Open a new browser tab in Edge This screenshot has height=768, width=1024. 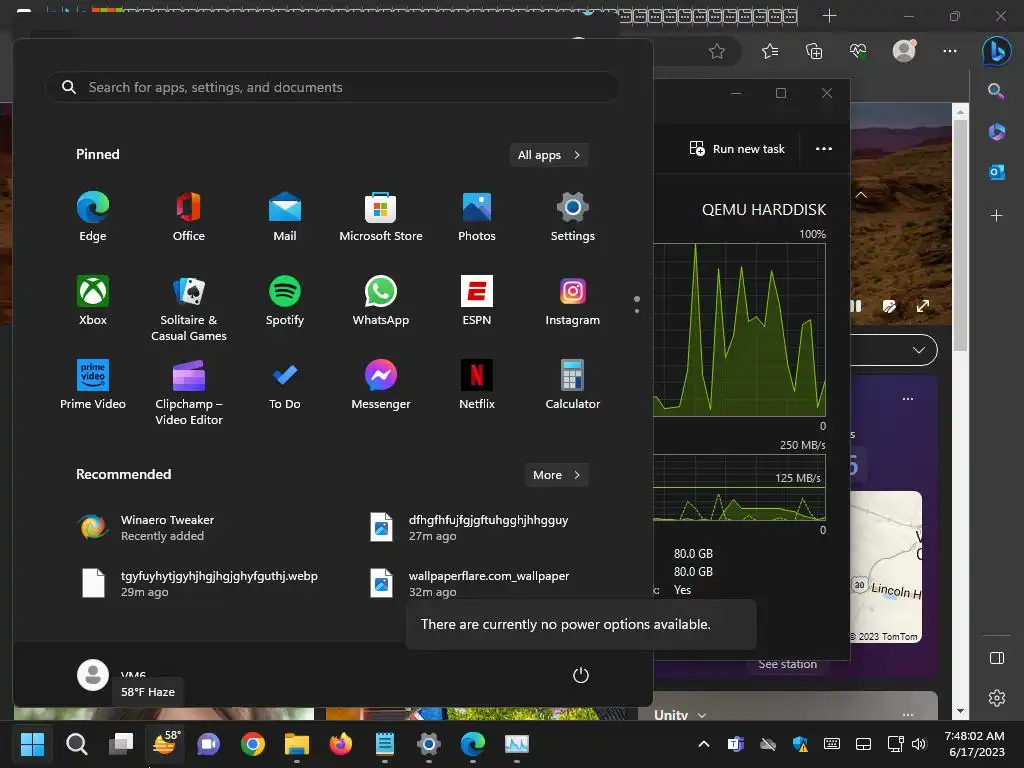click(x=829, y=16)
